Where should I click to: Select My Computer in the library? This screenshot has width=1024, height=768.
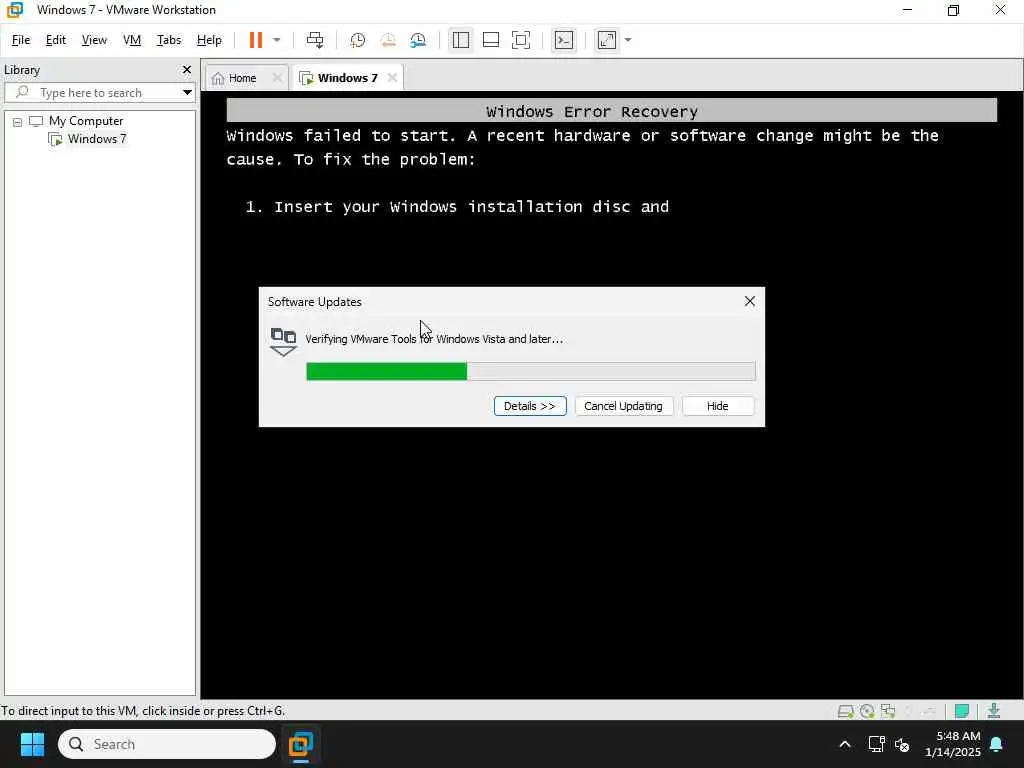(x=86, y=121)
